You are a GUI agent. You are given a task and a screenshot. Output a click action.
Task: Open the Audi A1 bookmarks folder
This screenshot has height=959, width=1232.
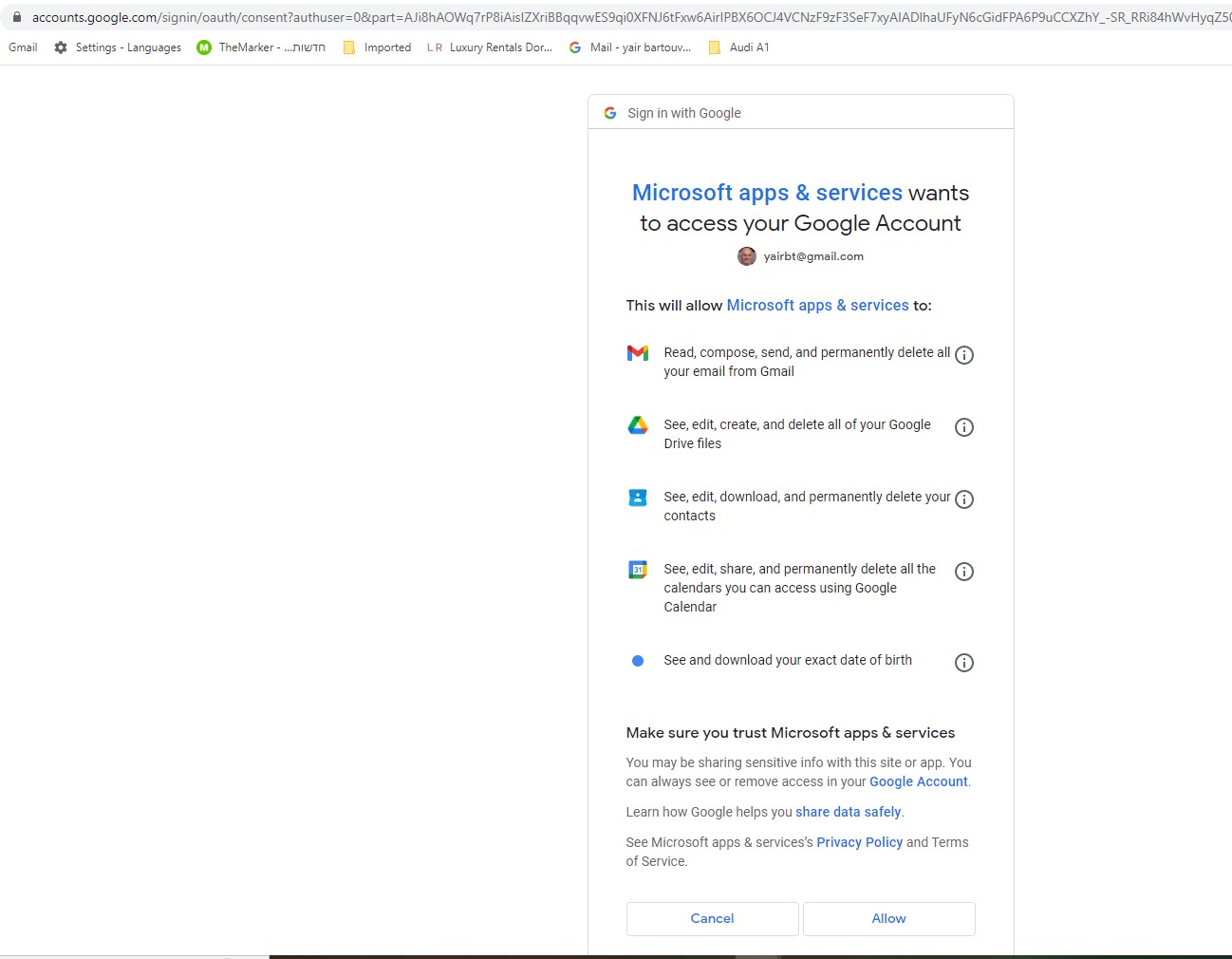(x=738, y=47)
